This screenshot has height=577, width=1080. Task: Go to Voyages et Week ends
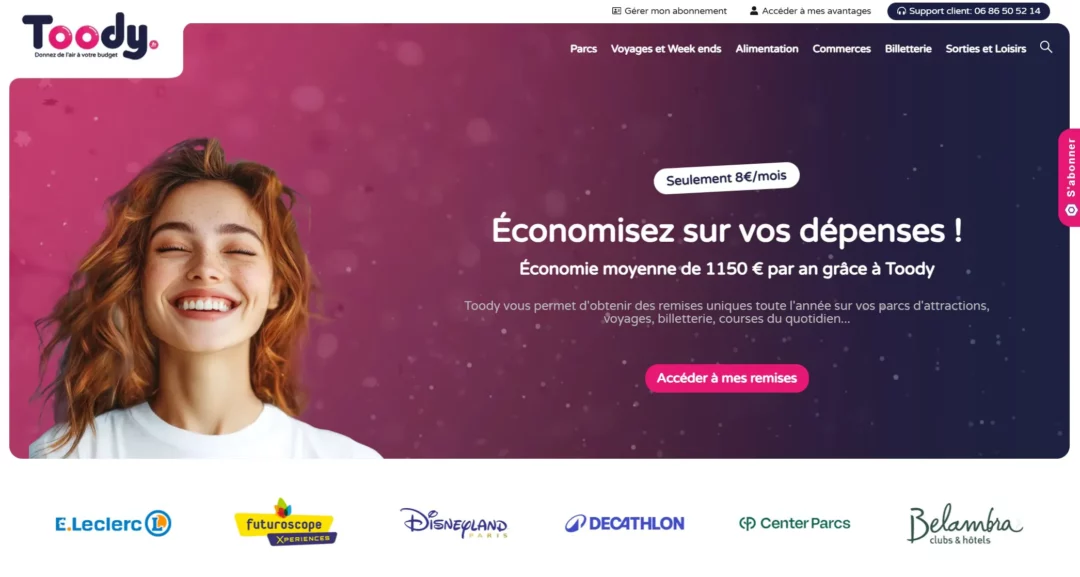coord(666,49)
